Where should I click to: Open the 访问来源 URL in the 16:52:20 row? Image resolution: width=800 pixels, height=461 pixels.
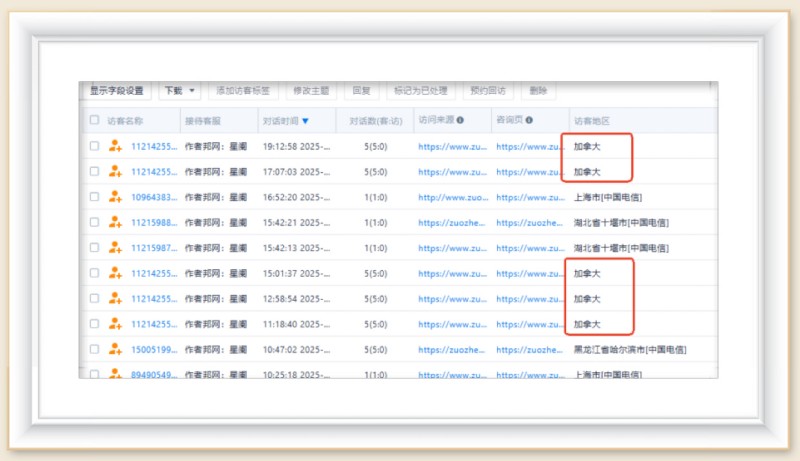[x=452, y=197]
